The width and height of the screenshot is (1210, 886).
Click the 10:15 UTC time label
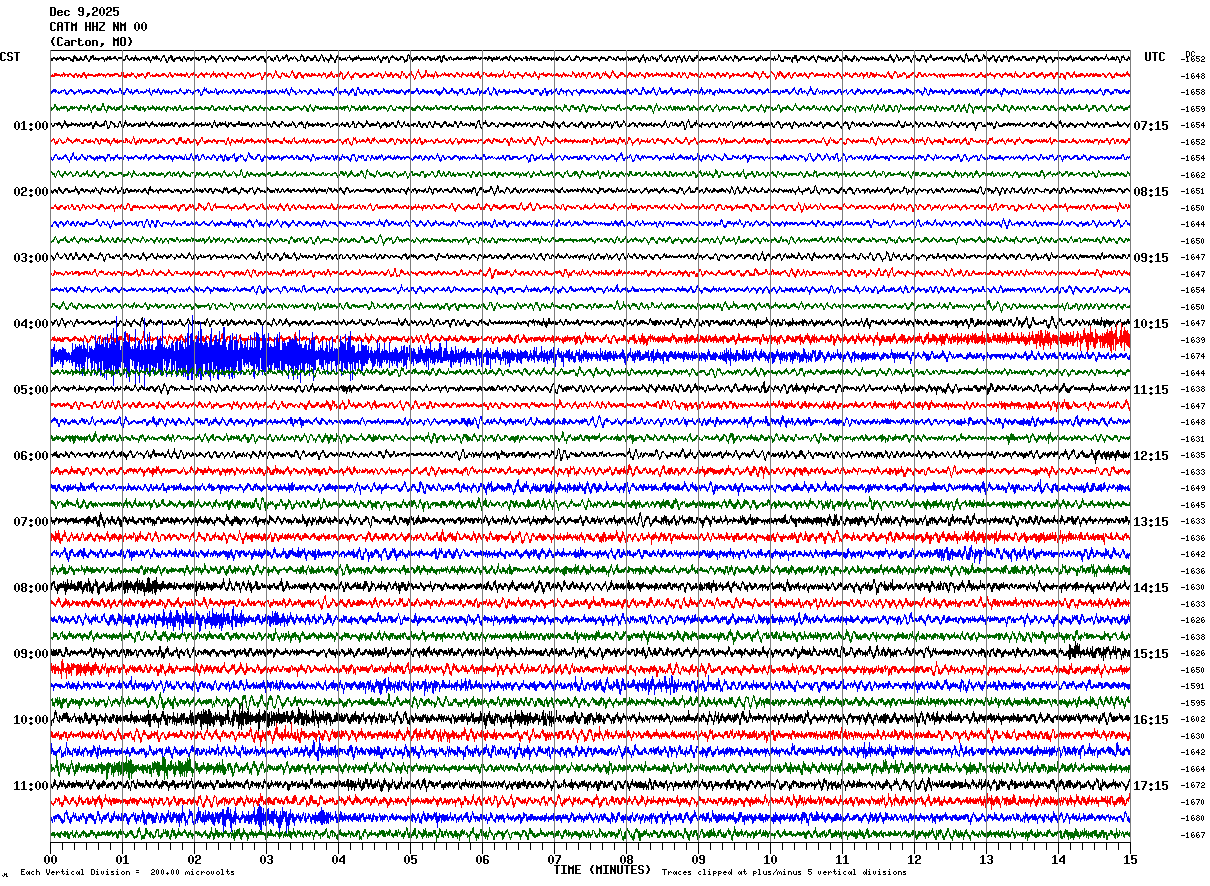(x=1151, y=324)
